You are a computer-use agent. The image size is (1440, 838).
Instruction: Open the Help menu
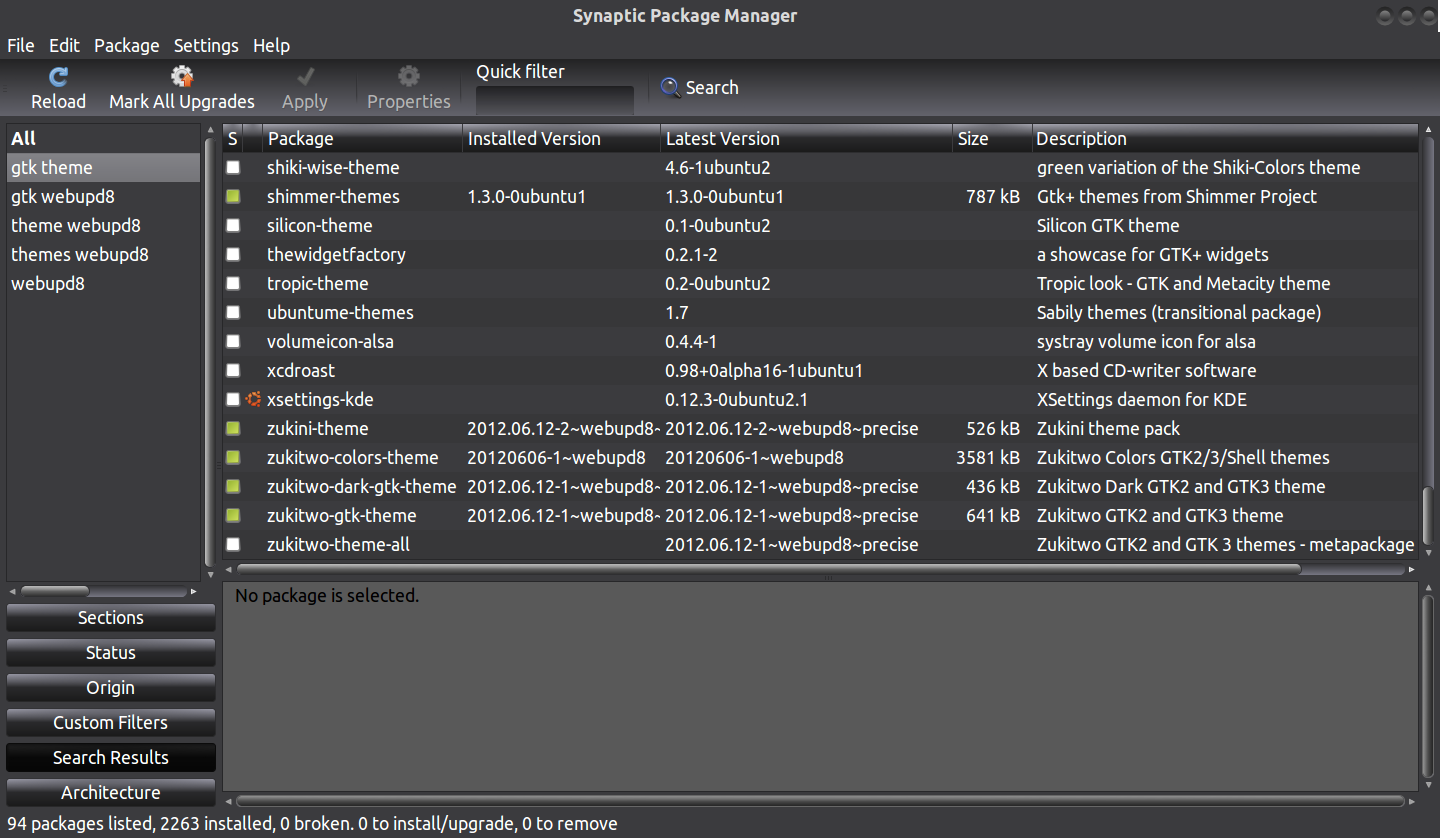(271, 45)
